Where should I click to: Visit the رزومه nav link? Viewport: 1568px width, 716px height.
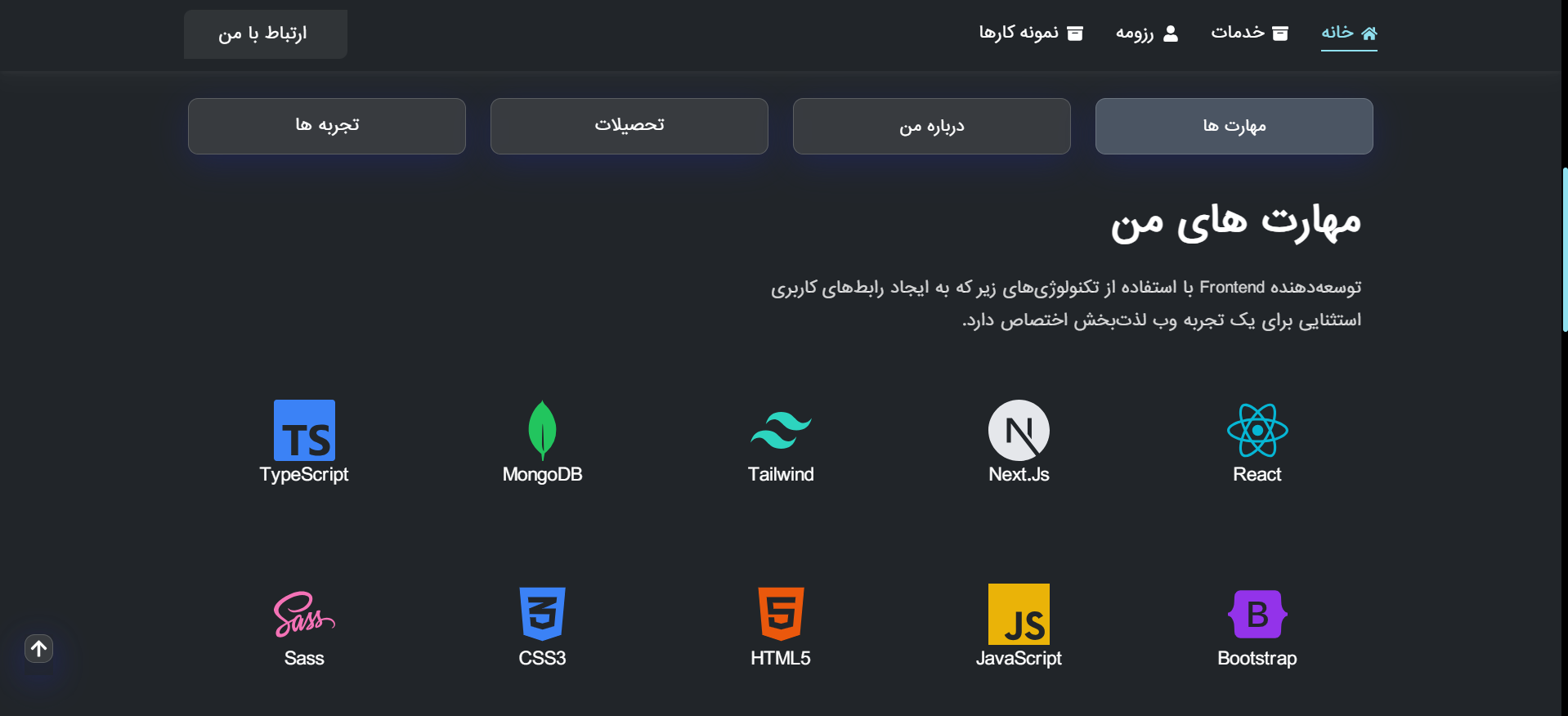point(1147,33)
